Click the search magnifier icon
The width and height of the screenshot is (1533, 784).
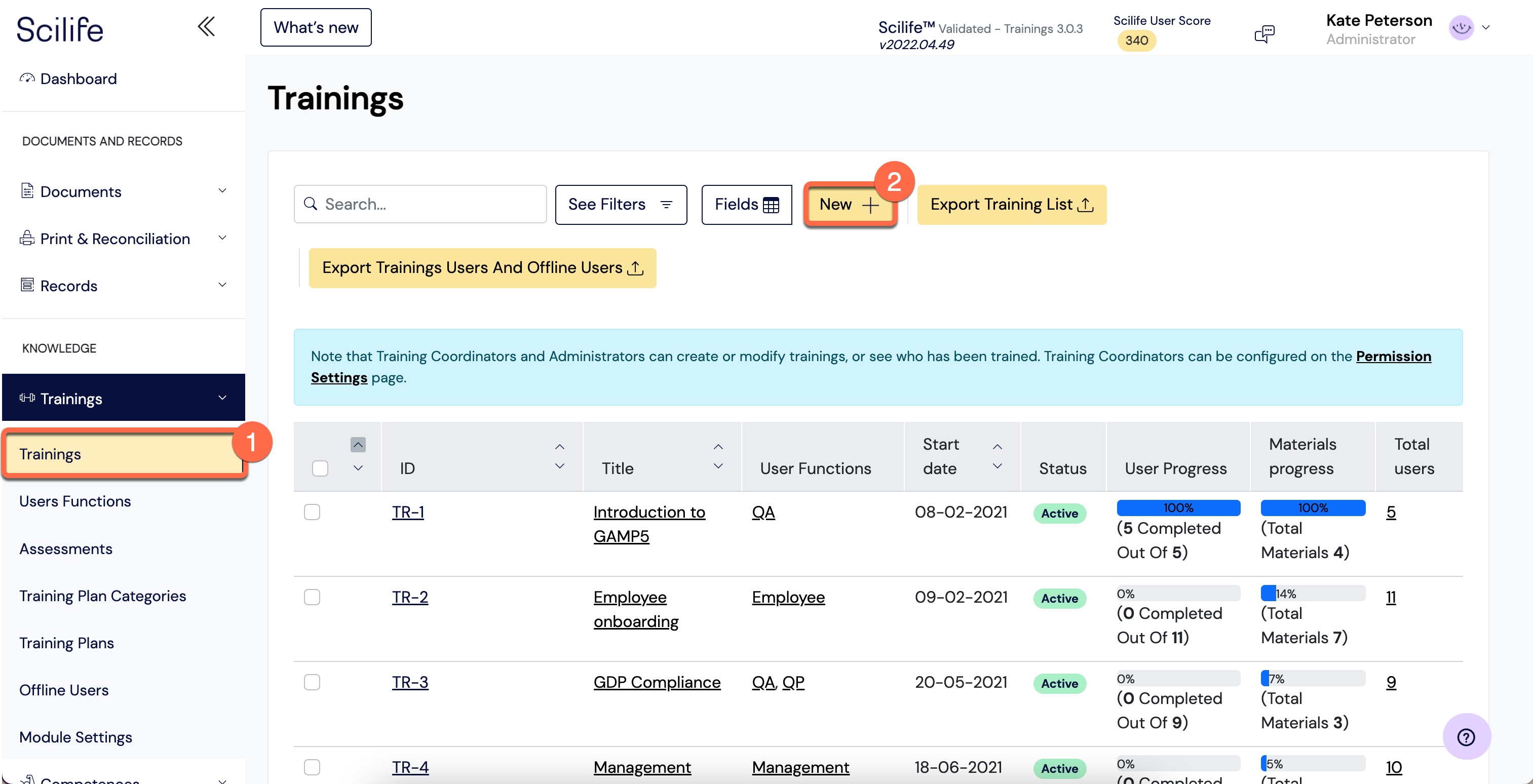[x=310, y=204]
